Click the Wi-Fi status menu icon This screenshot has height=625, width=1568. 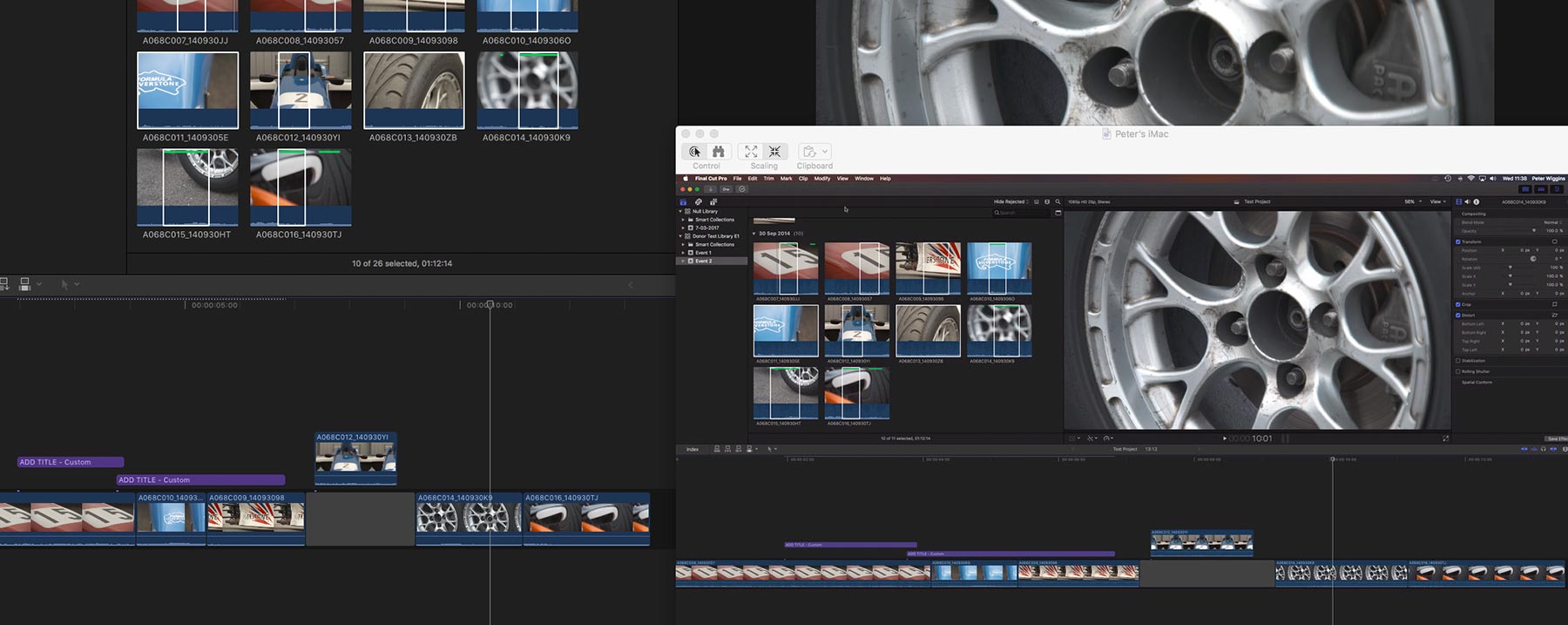pyautogui.click(x=1471, y=179)
